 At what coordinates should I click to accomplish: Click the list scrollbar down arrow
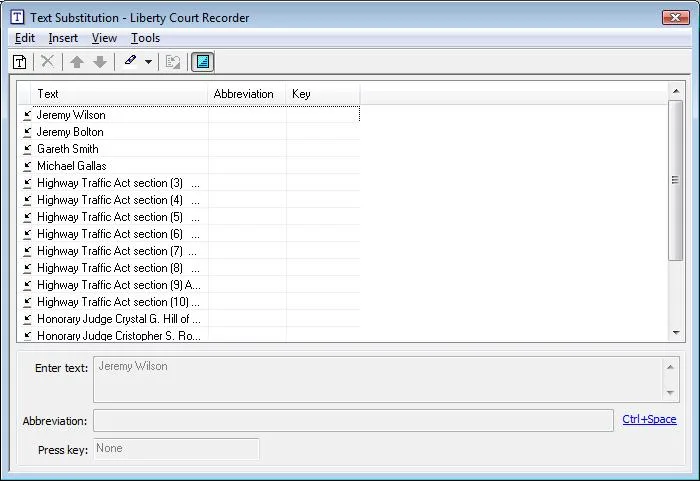(676, 333)
